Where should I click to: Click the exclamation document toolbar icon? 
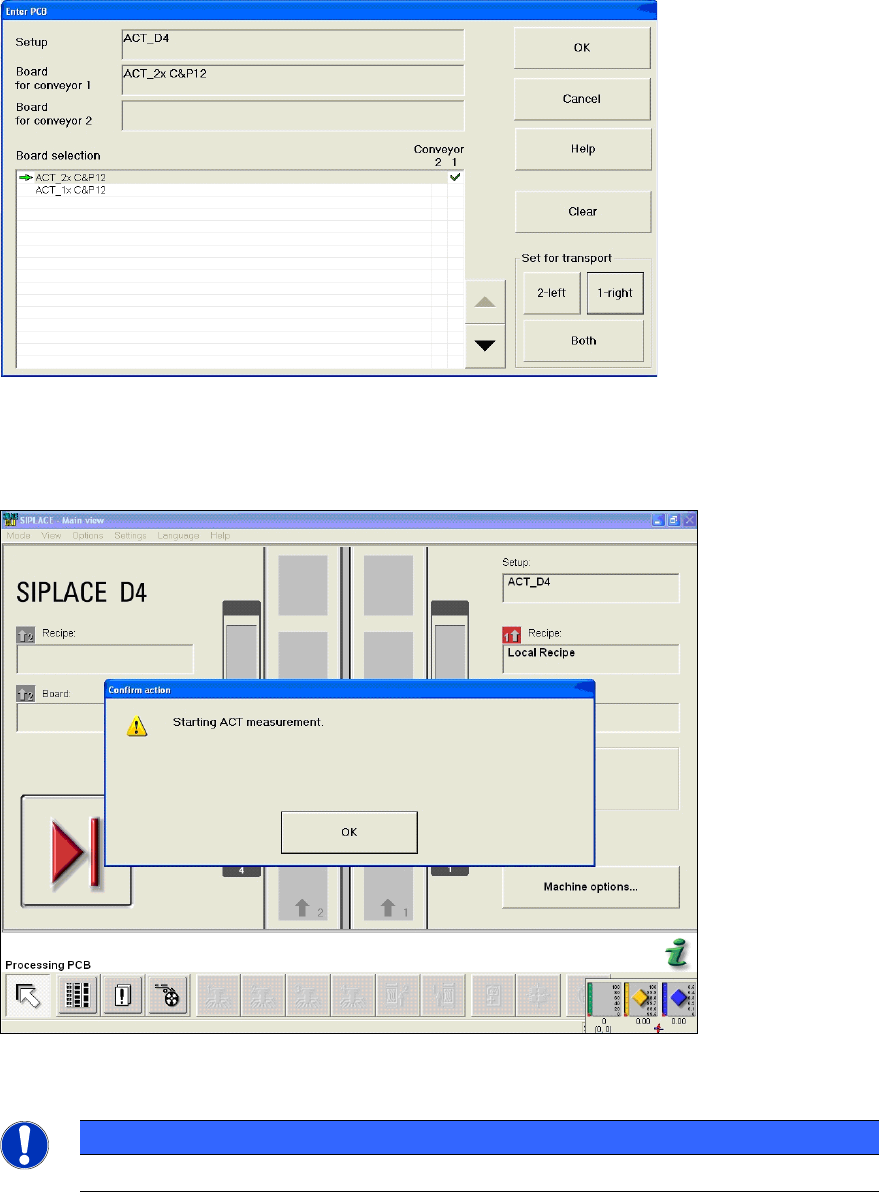[x=122, y=995]
